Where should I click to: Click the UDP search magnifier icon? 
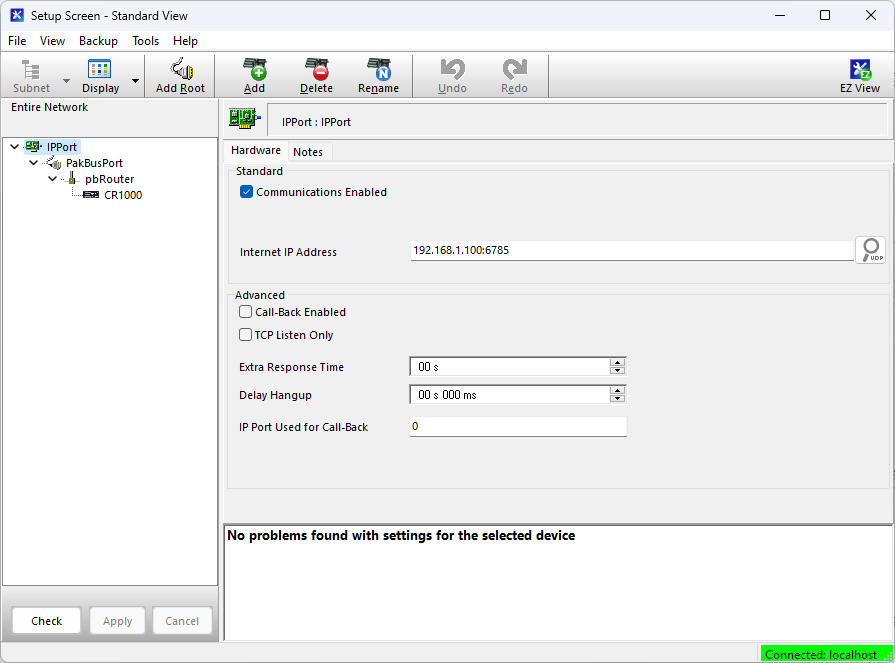coord(870,250)
